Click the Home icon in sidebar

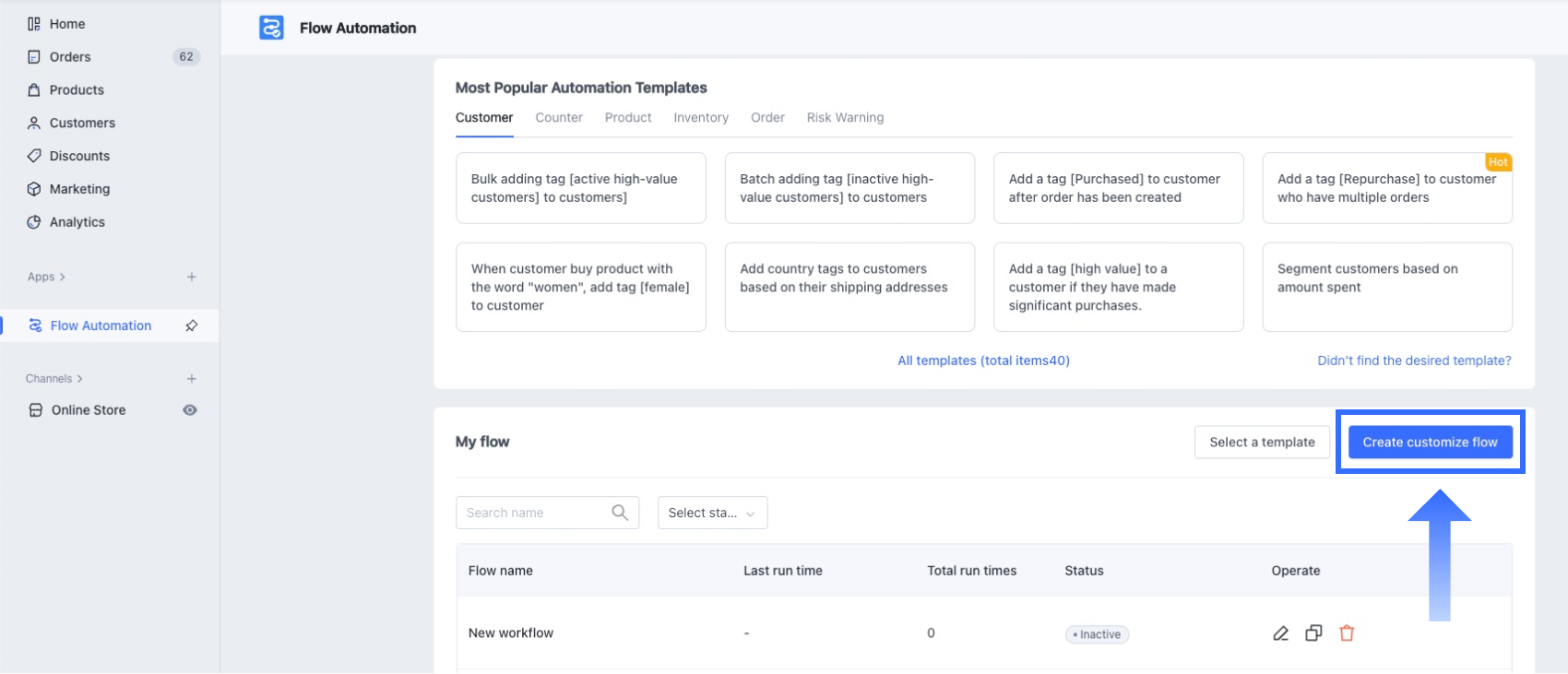coord(34,24)
